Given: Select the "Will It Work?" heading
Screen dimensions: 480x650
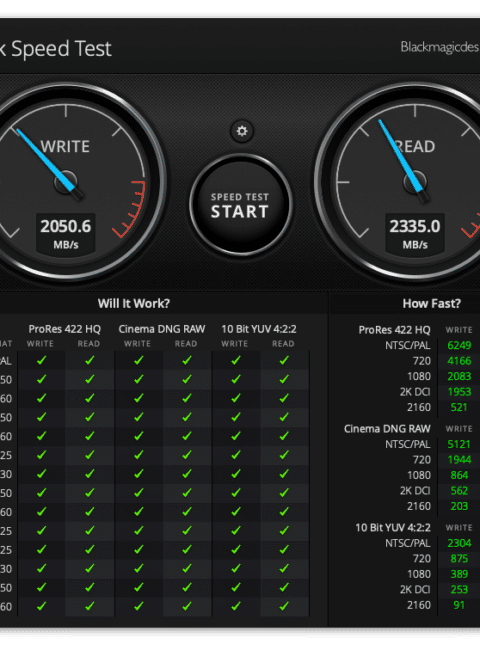Looking at the screenshot, I should coord(134,303).
